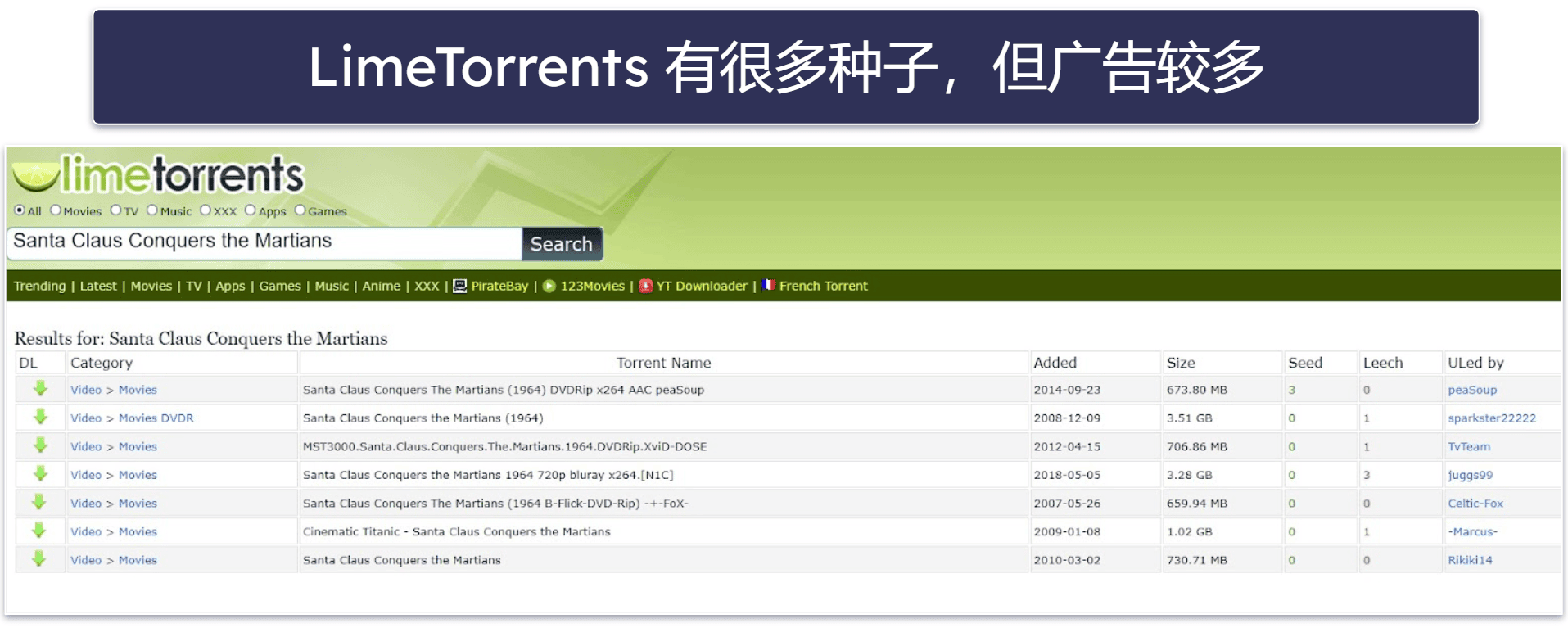Viewport: 1568px width, 628px height.
Task: Open uploader TvTeam profile
Action: click(x=1468, y=446)
